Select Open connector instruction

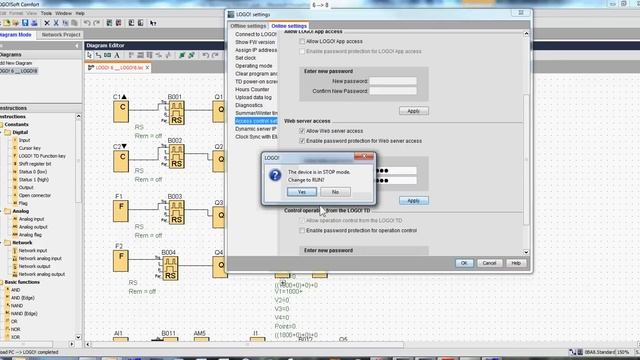click(35, 195)
